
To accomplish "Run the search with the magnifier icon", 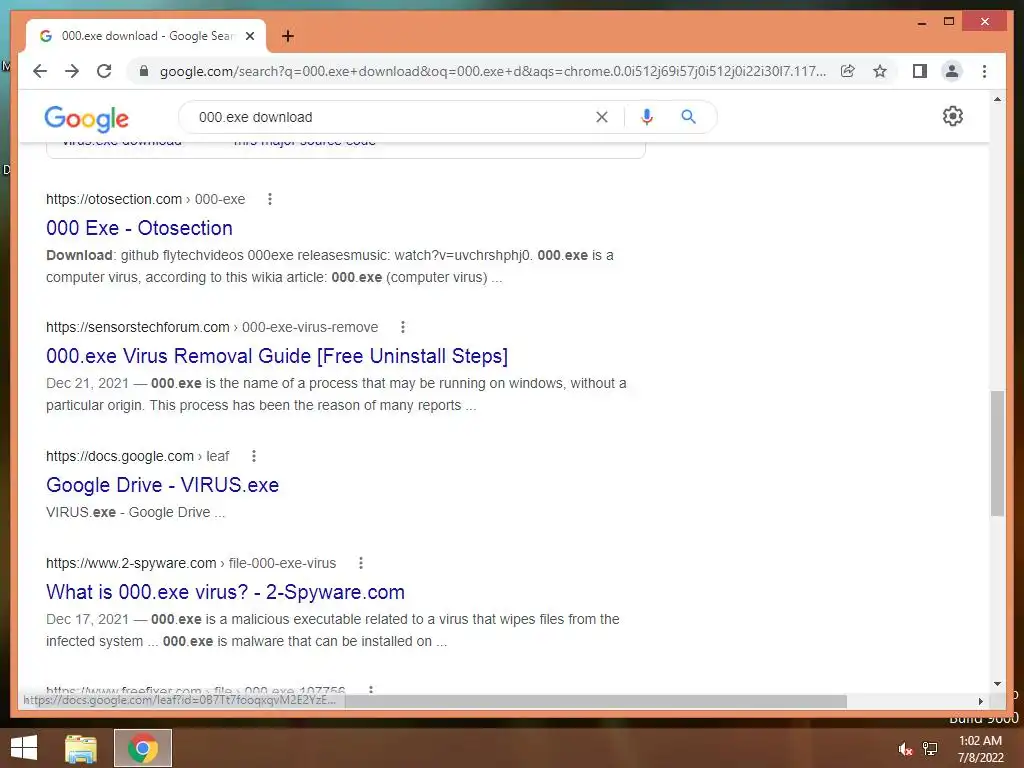I will tap(688, 117).
